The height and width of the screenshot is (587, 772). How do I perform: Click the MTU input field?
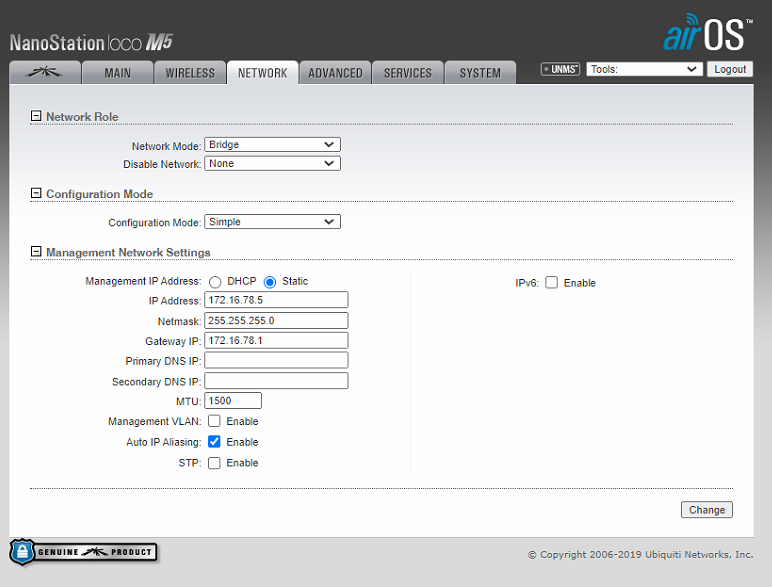233,401
